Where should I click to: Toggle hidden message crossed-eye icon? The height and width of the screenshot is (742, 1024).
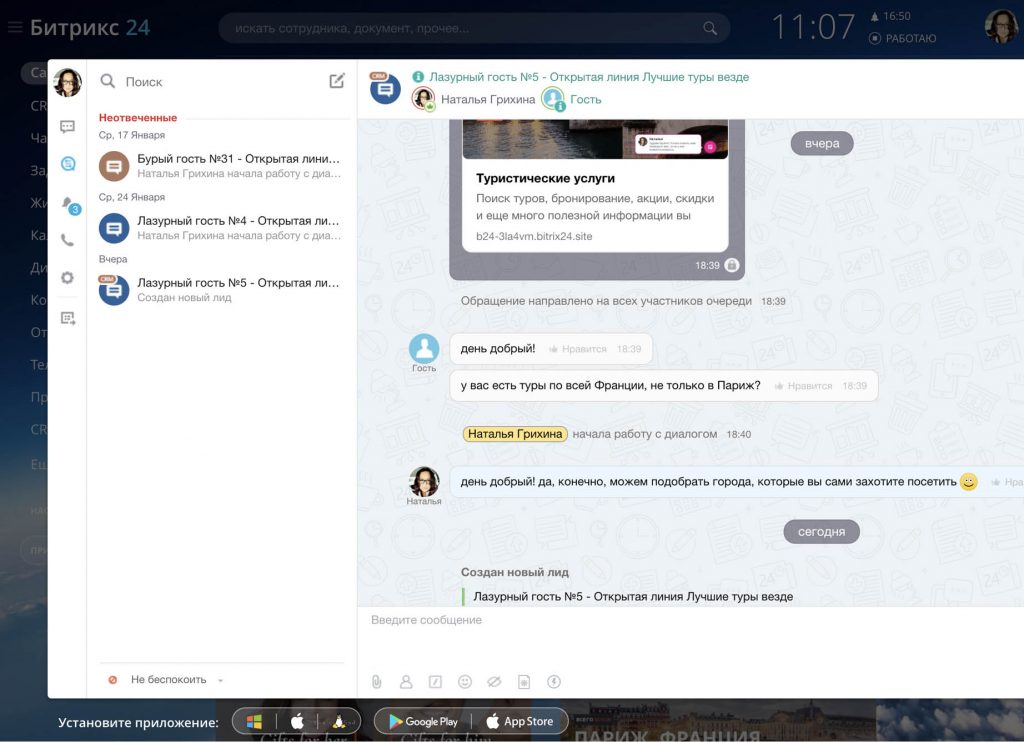[x=494, y=682]
